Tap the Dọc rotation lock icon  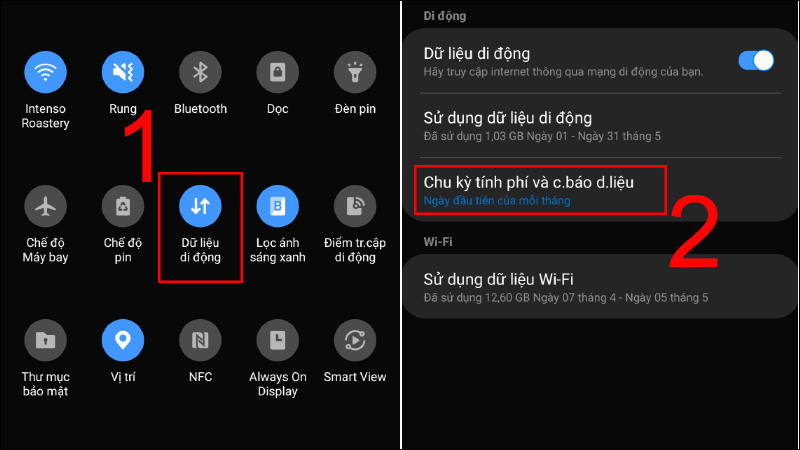278,72
